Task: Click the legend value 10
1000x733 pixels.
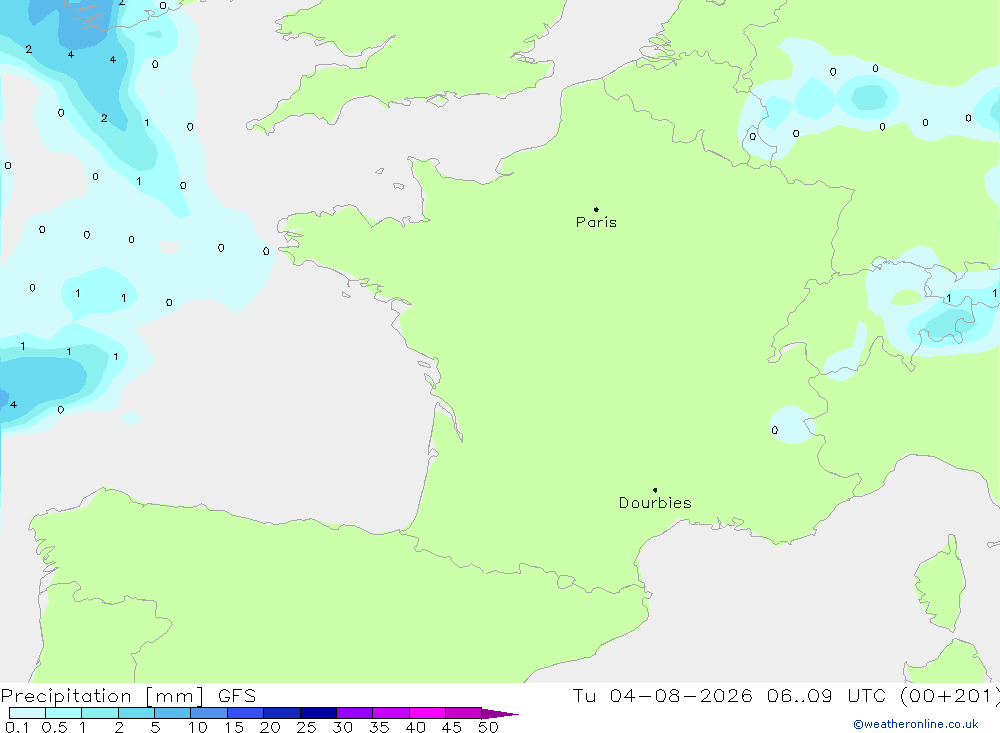Action: tap(198, 727)
